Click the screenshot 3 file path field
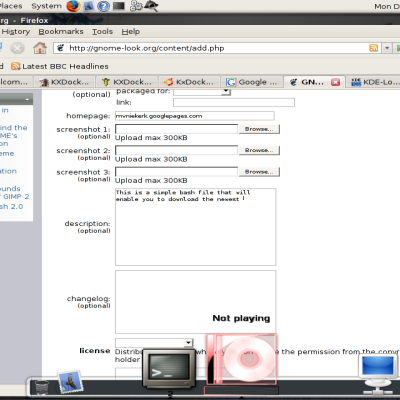 [x=176, y=172]
